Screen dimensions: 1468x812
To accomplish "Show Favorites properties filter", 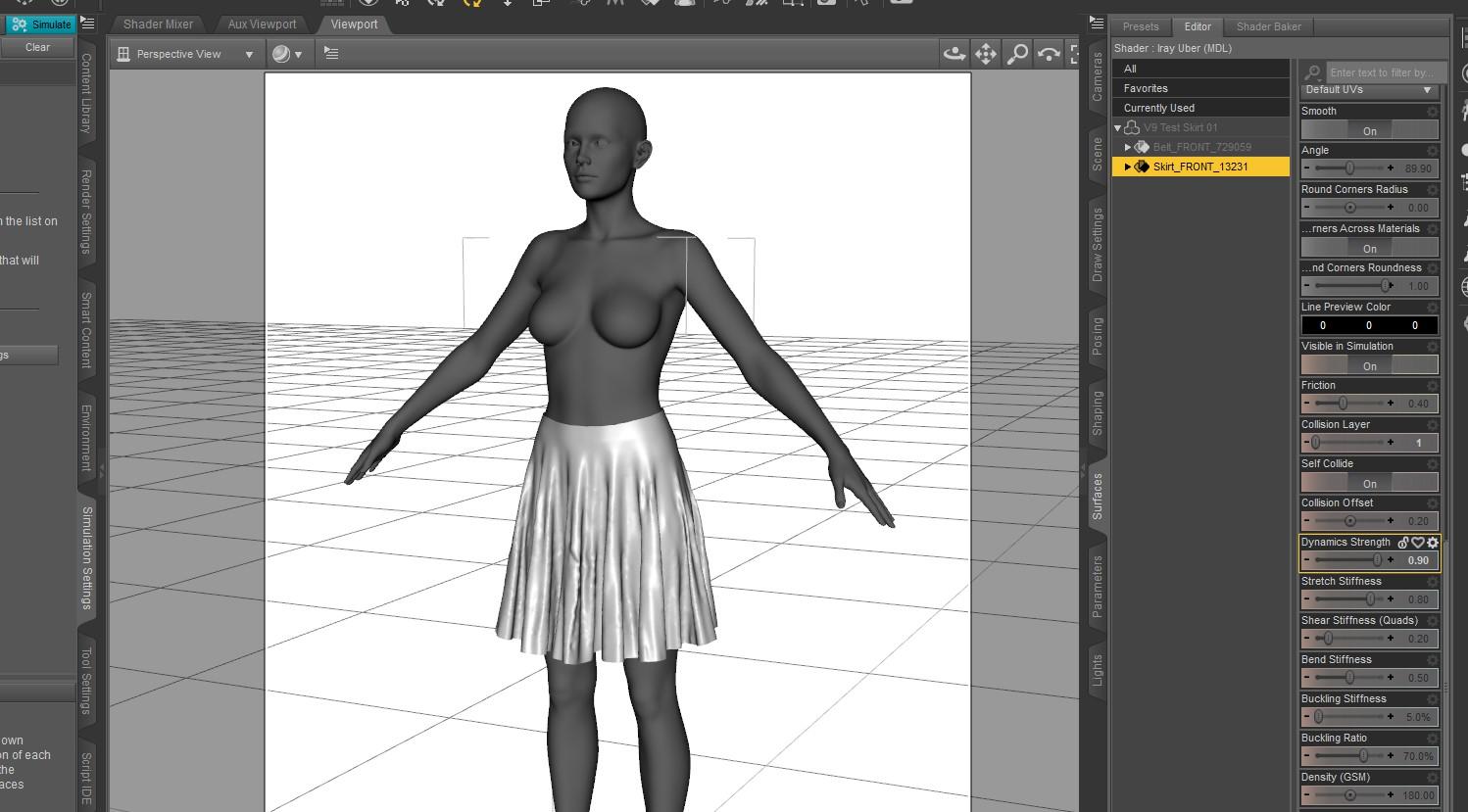I will point(1200,88).
